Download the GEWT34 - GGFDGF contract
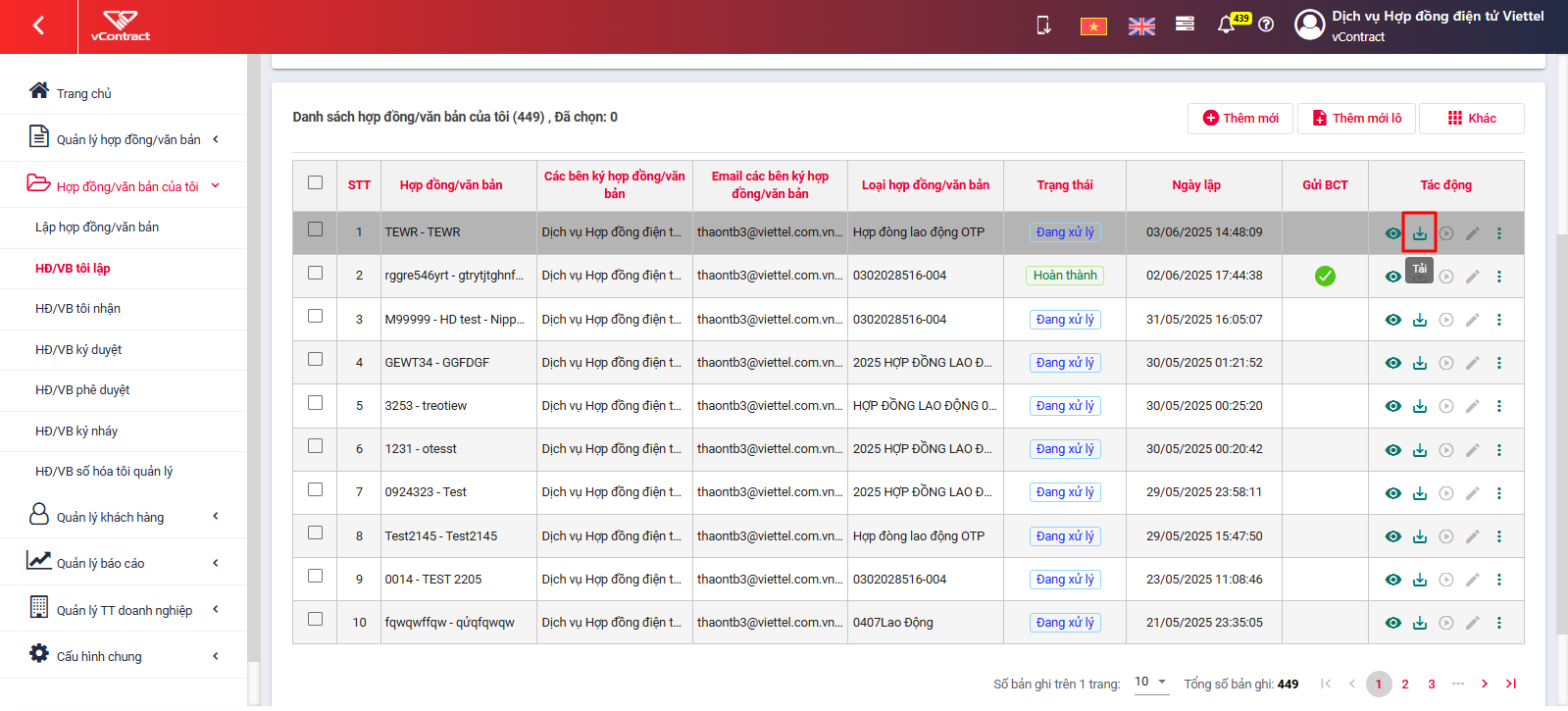The image size is (1568, 711). (x=1419, y=363)
